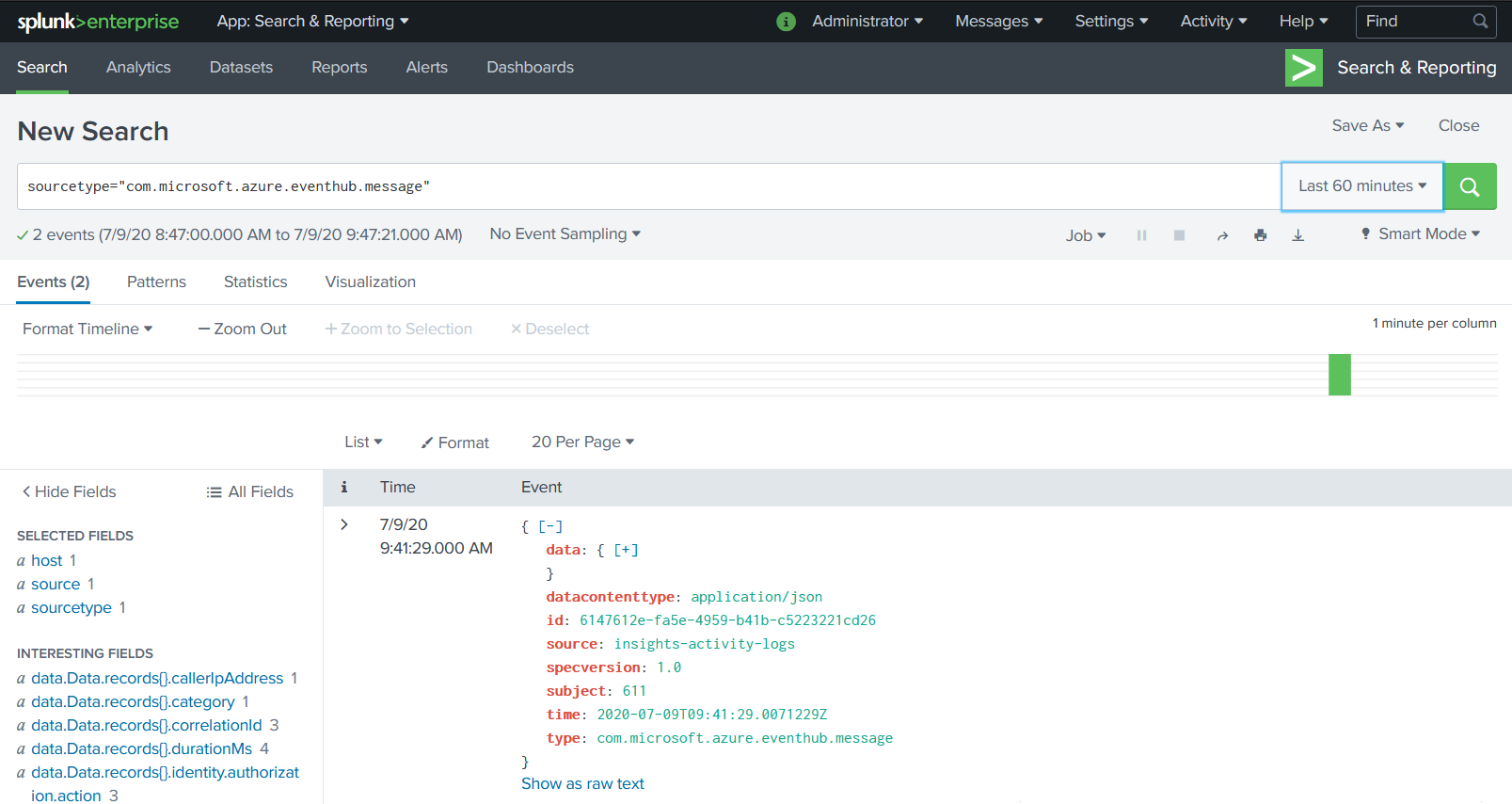Open the List display dropdown
This screenshot has height=804, width=1512.
tap(363, 442)
